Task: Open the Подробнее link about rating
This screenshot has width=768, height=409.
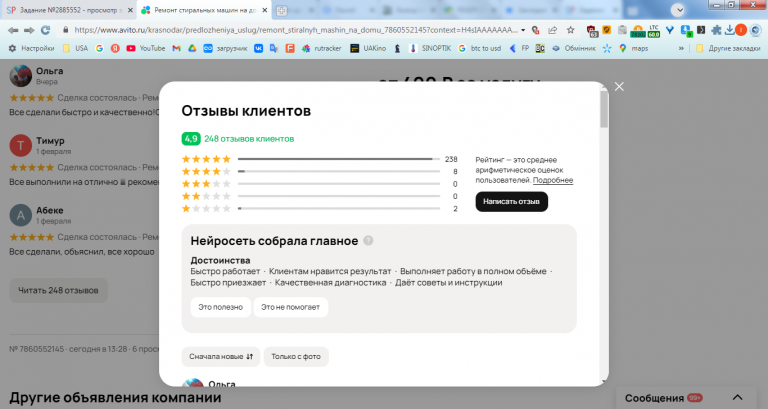Action: pos(552,180)
